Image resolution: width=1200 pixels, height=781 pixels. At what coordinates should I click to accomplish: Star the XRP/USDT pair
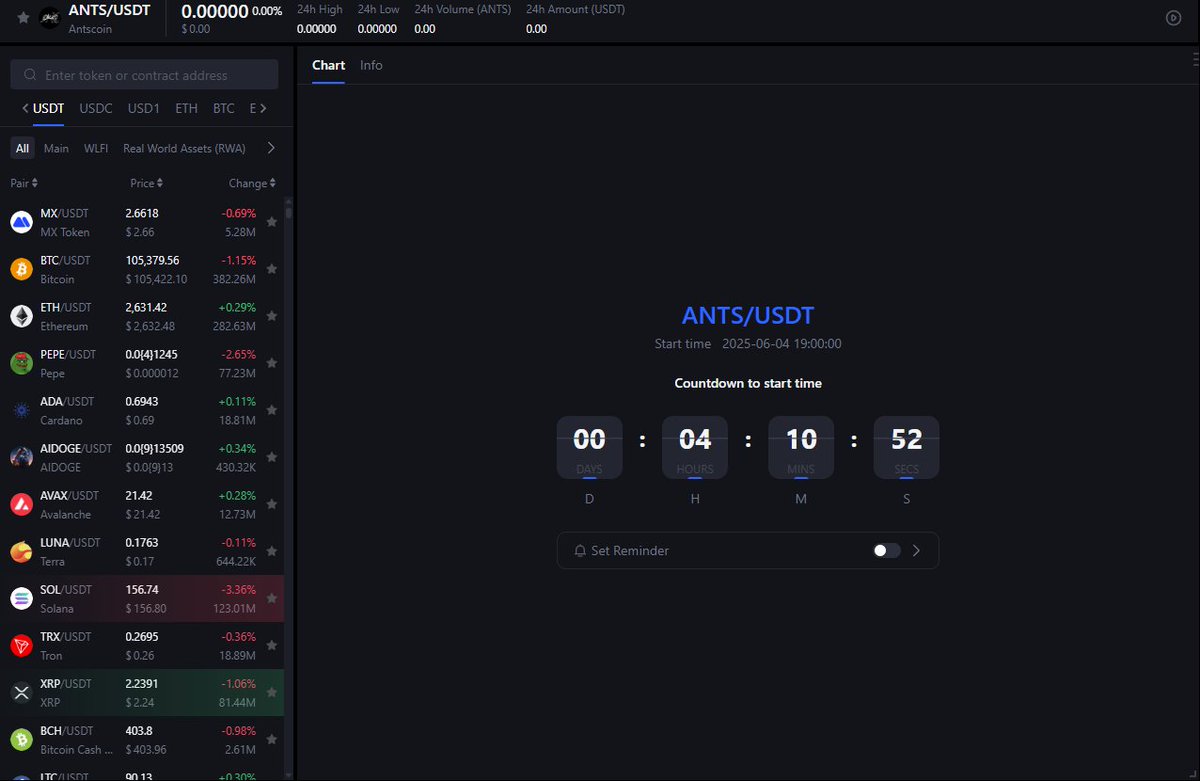pyautogui.click(x=271, y=692)
